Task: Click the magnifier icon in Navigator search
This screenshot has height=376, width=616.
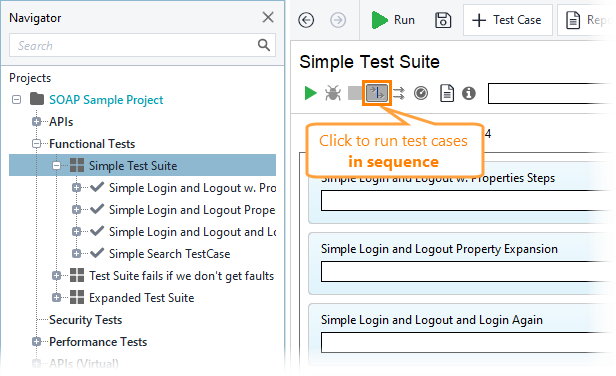Action: pos(264,45)
